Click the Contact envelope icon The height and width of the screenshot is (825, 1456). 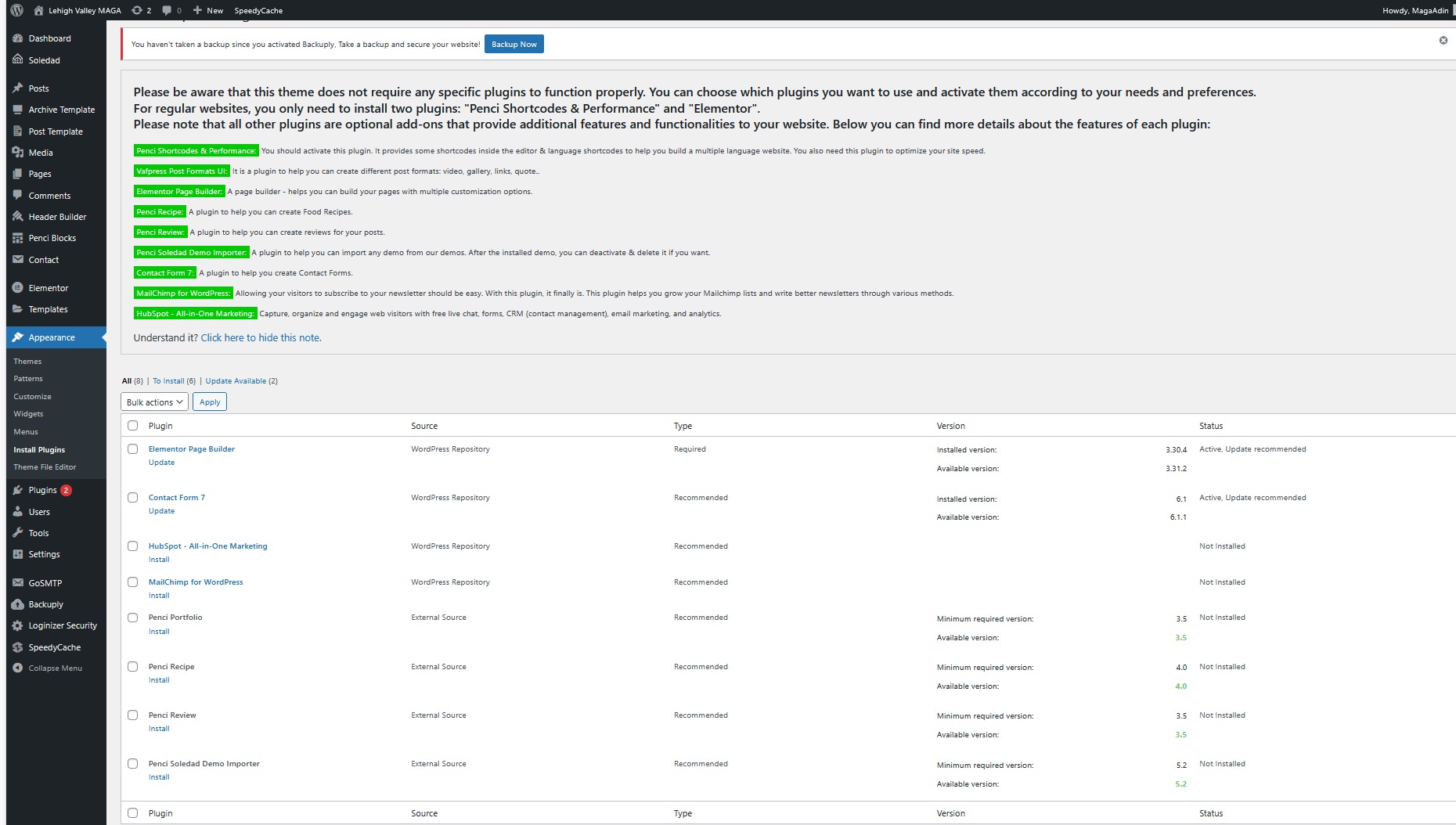tap(18, 259)
